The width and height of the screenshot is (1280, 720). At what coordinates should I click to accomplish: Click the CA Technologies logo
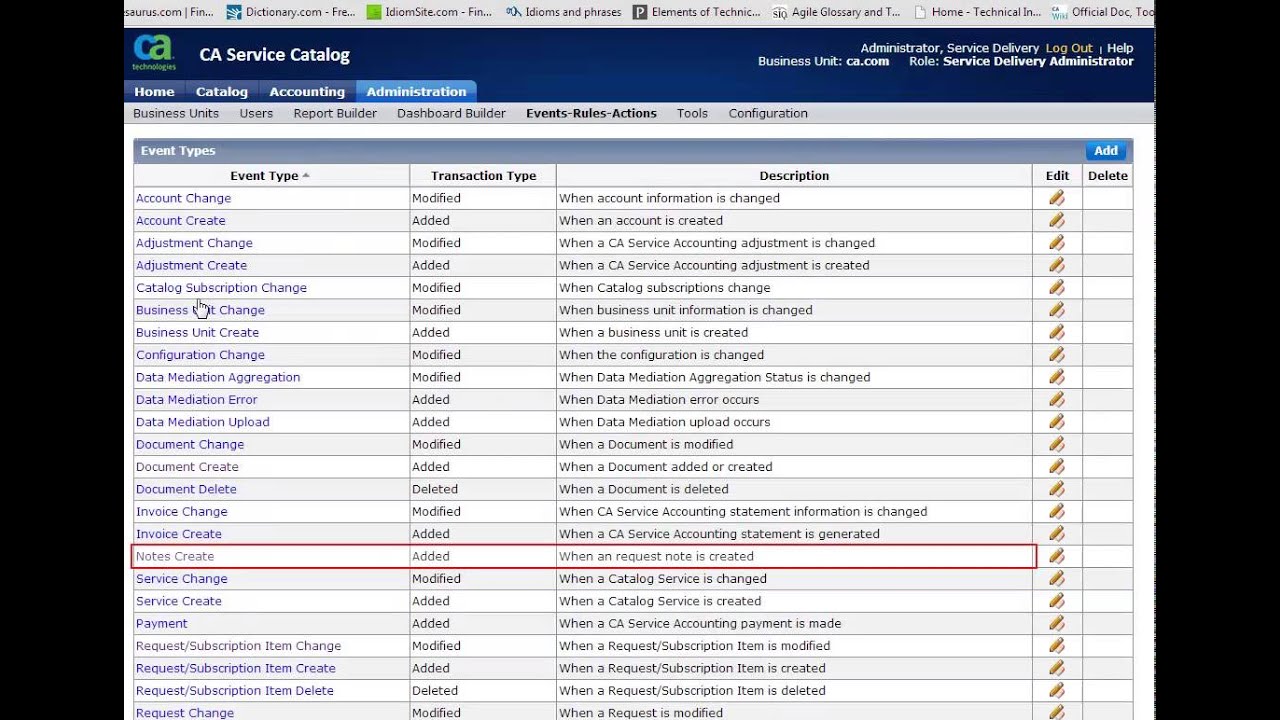[154, 53]
